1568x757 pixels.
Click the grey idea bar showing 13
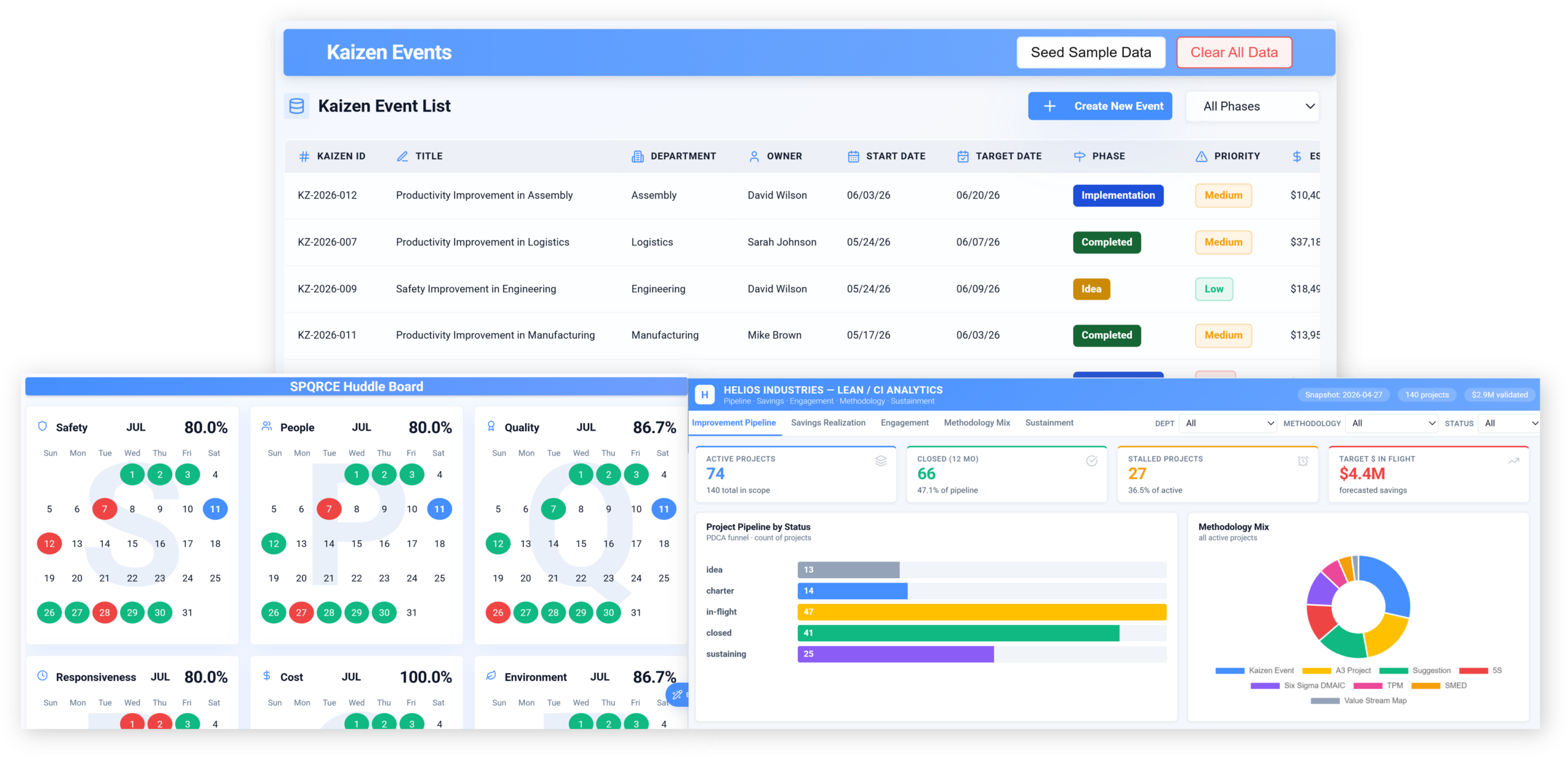[848, 570]
